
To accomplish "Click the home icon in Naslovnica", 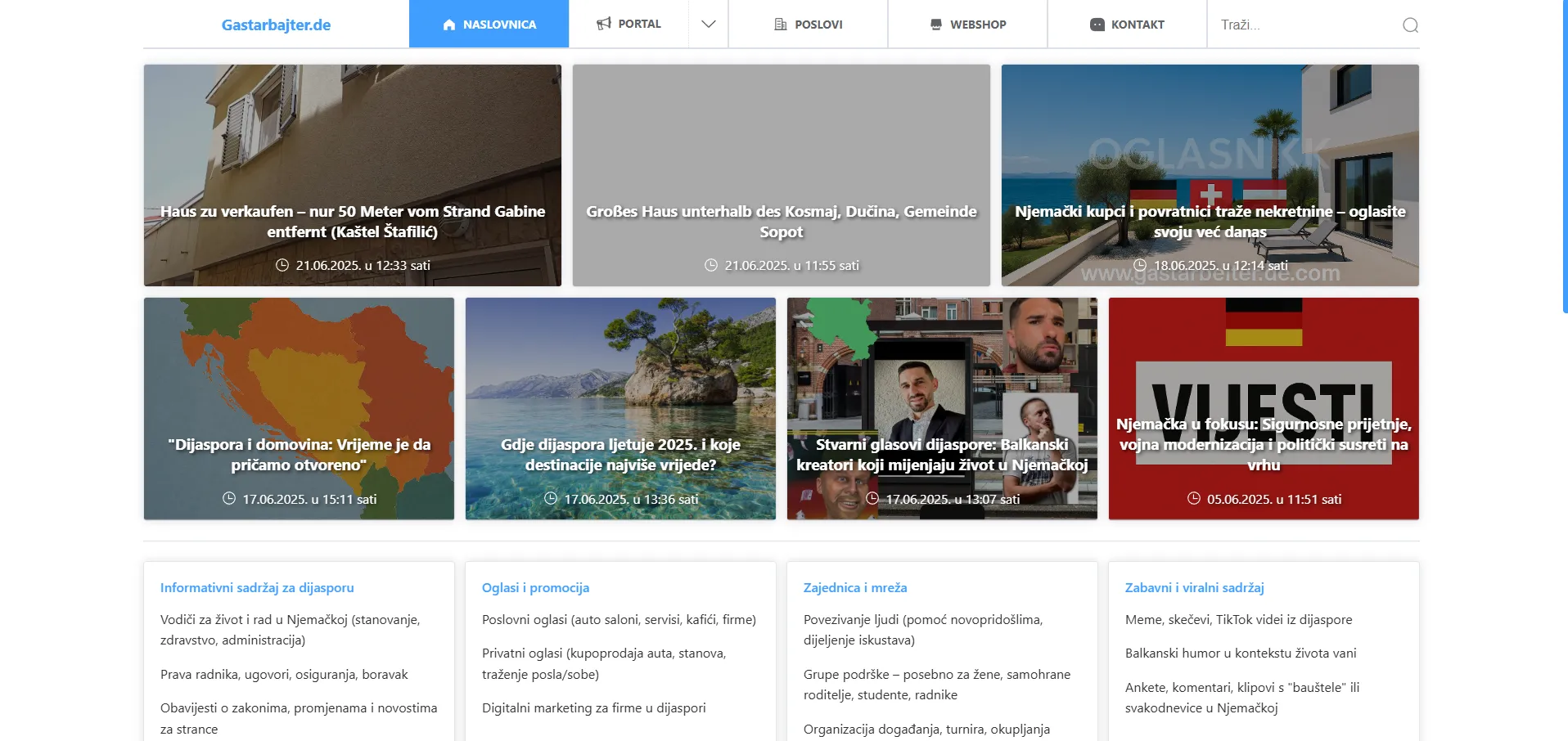I will click(x=448, y=25).
